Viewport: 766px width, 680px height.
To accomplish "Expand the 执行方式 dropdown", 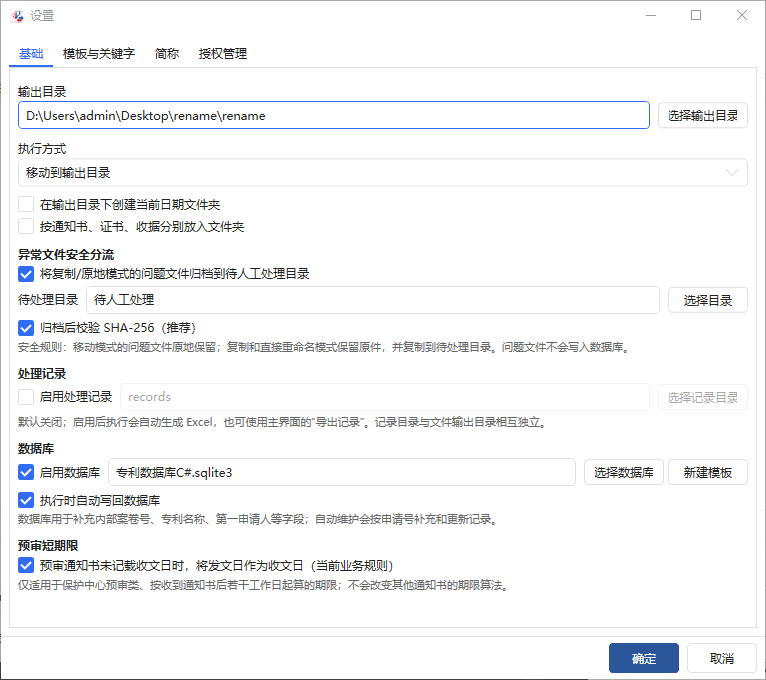I will (x=383, y=172).
